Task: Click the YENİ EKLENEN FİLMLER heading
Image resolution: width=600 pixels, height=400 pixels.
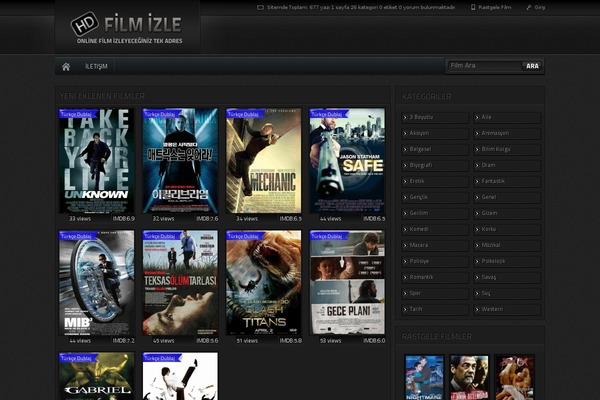Action: [x=102, y=96]
